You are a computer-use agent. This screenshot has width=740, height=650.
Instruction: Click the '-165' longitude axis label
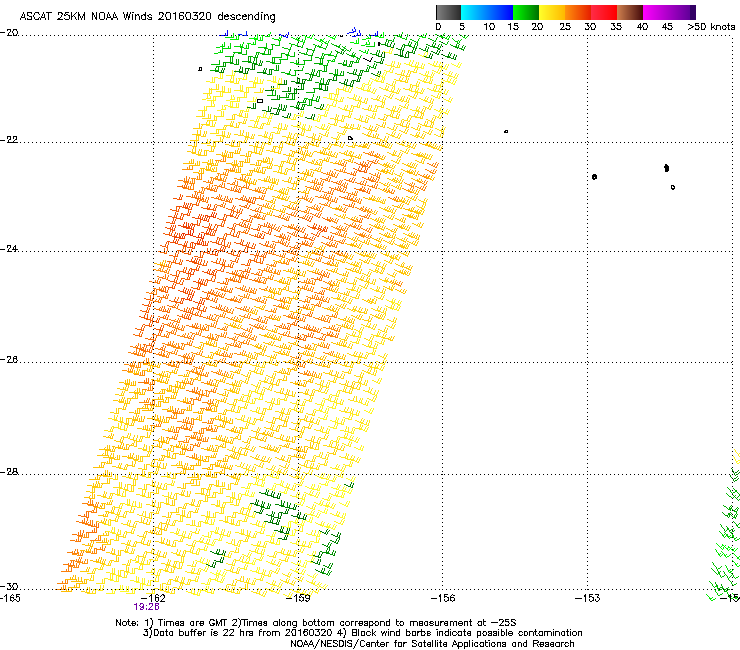(x=10, y=598)
